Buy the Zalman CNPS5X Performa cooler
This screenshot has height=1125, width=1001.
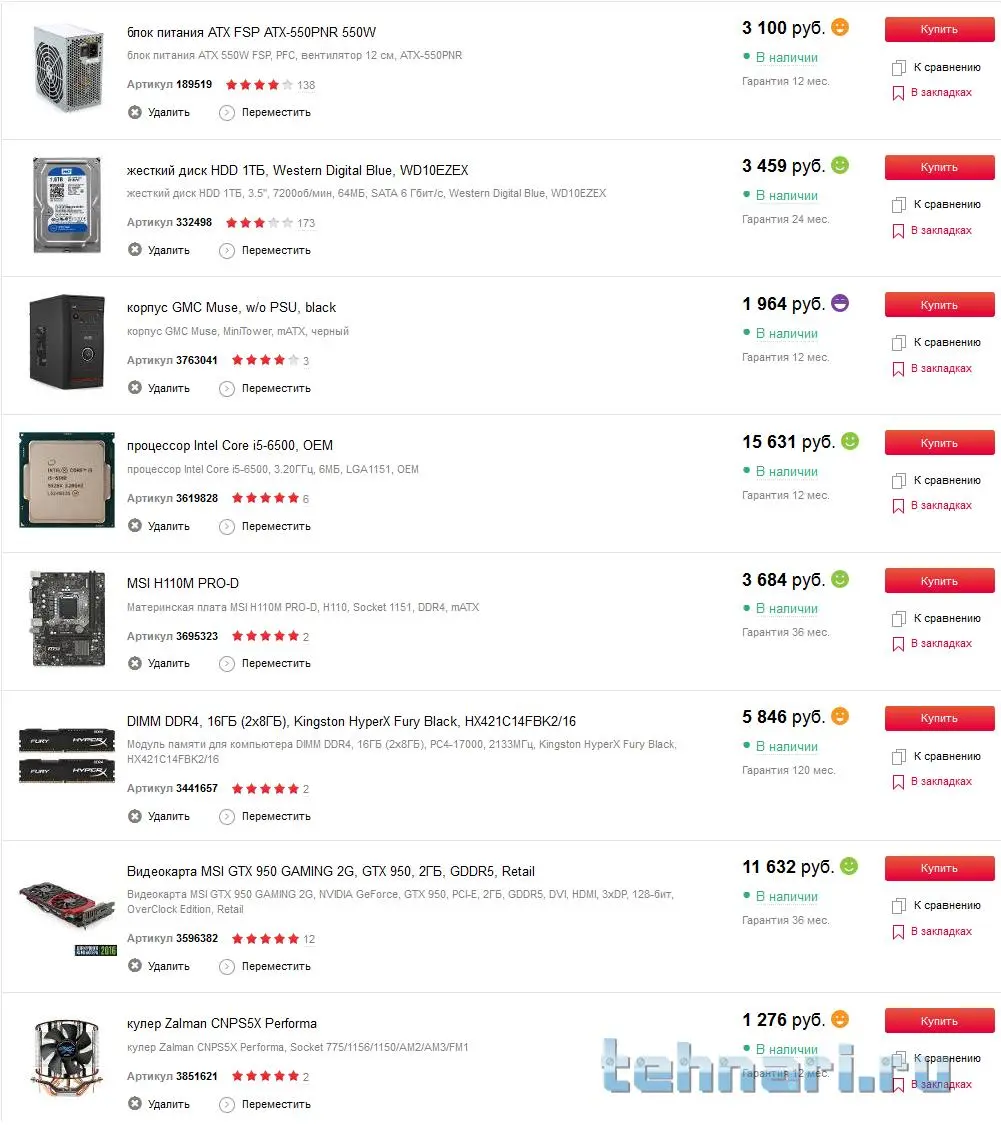[x=939, y=1021]
